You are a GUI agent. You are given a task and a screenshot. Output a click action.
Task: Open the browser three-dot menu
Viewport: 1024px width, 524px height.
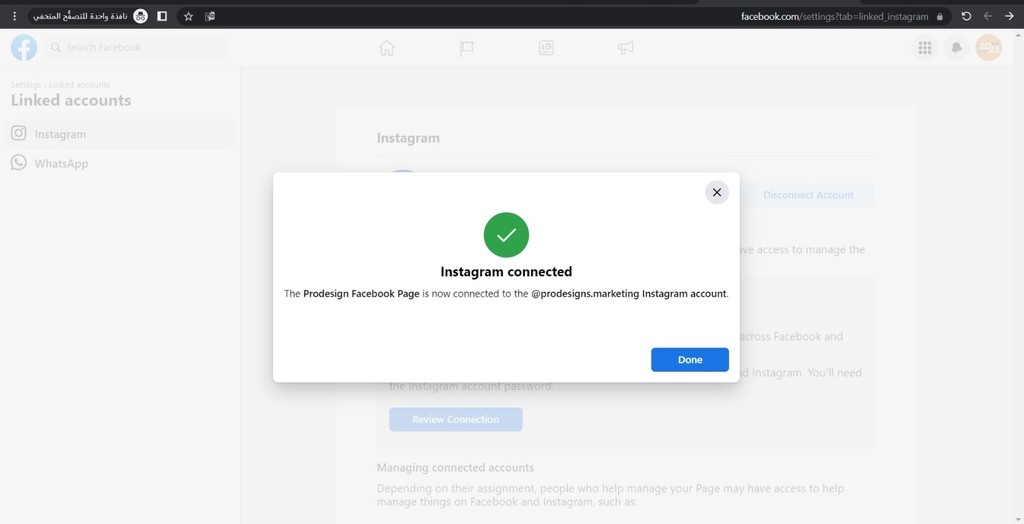(x=14, y=16)
